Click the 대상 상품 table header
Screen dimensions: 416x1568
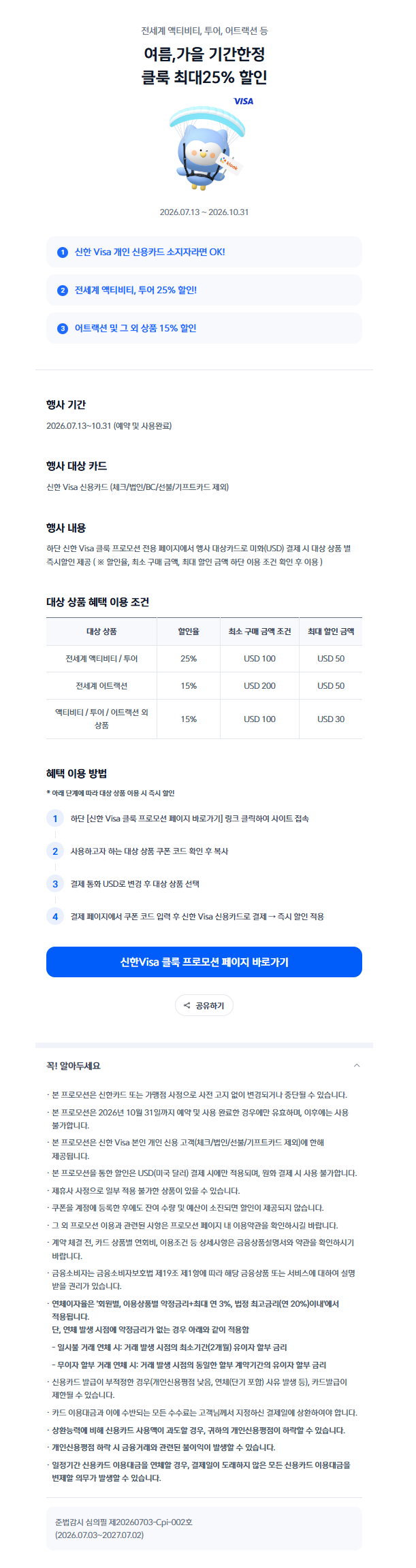point(101,632)
